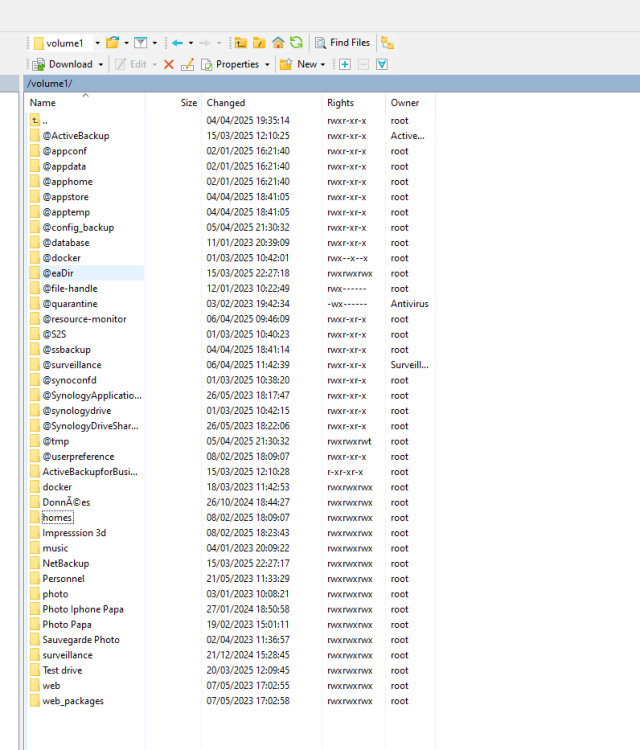Delete selected item with red X

click(168, 64)
